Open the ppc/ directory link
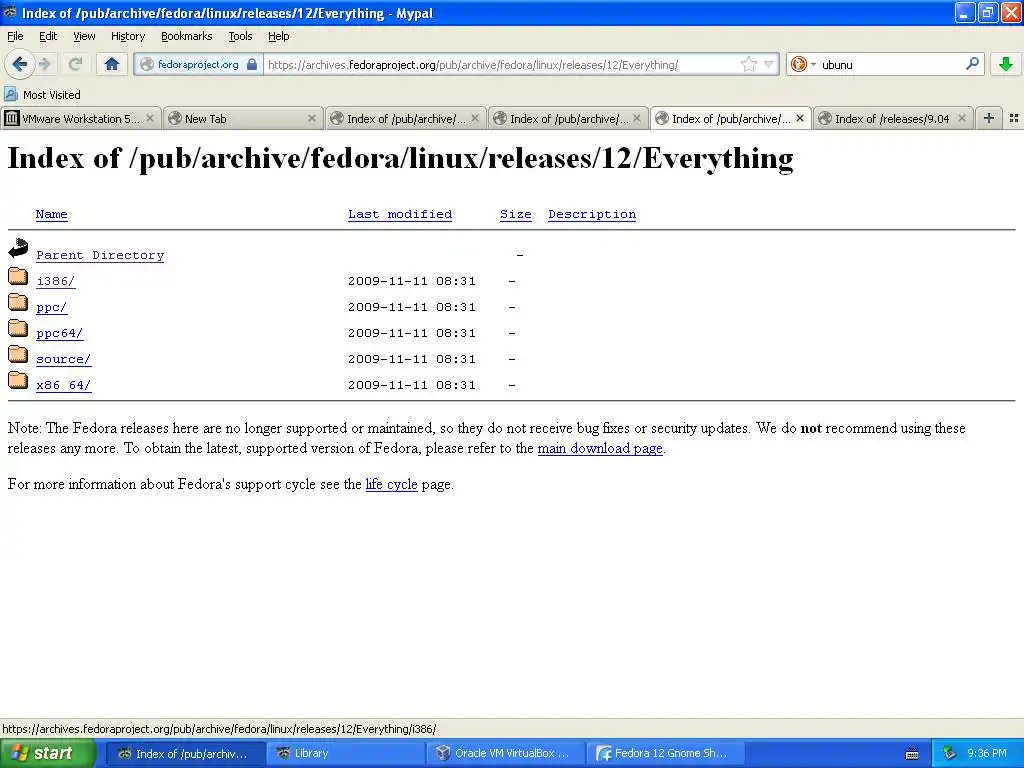 (x=52, y=308)
